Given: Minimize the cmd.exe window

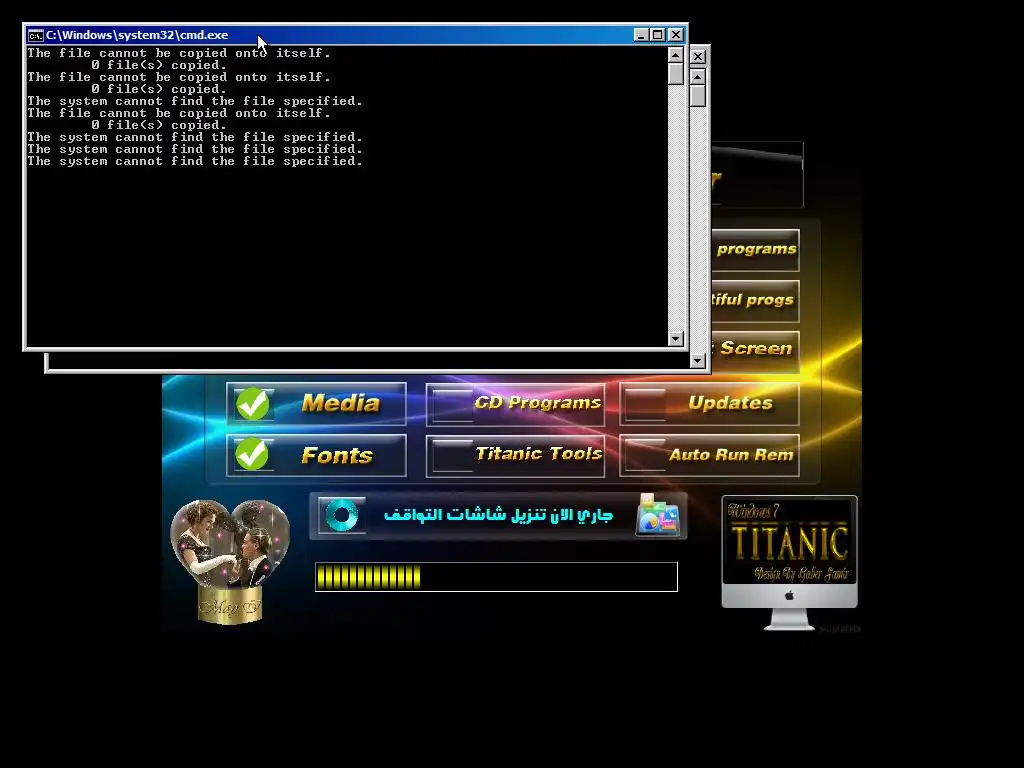Looking at the screenshot, I should point(641,35).
